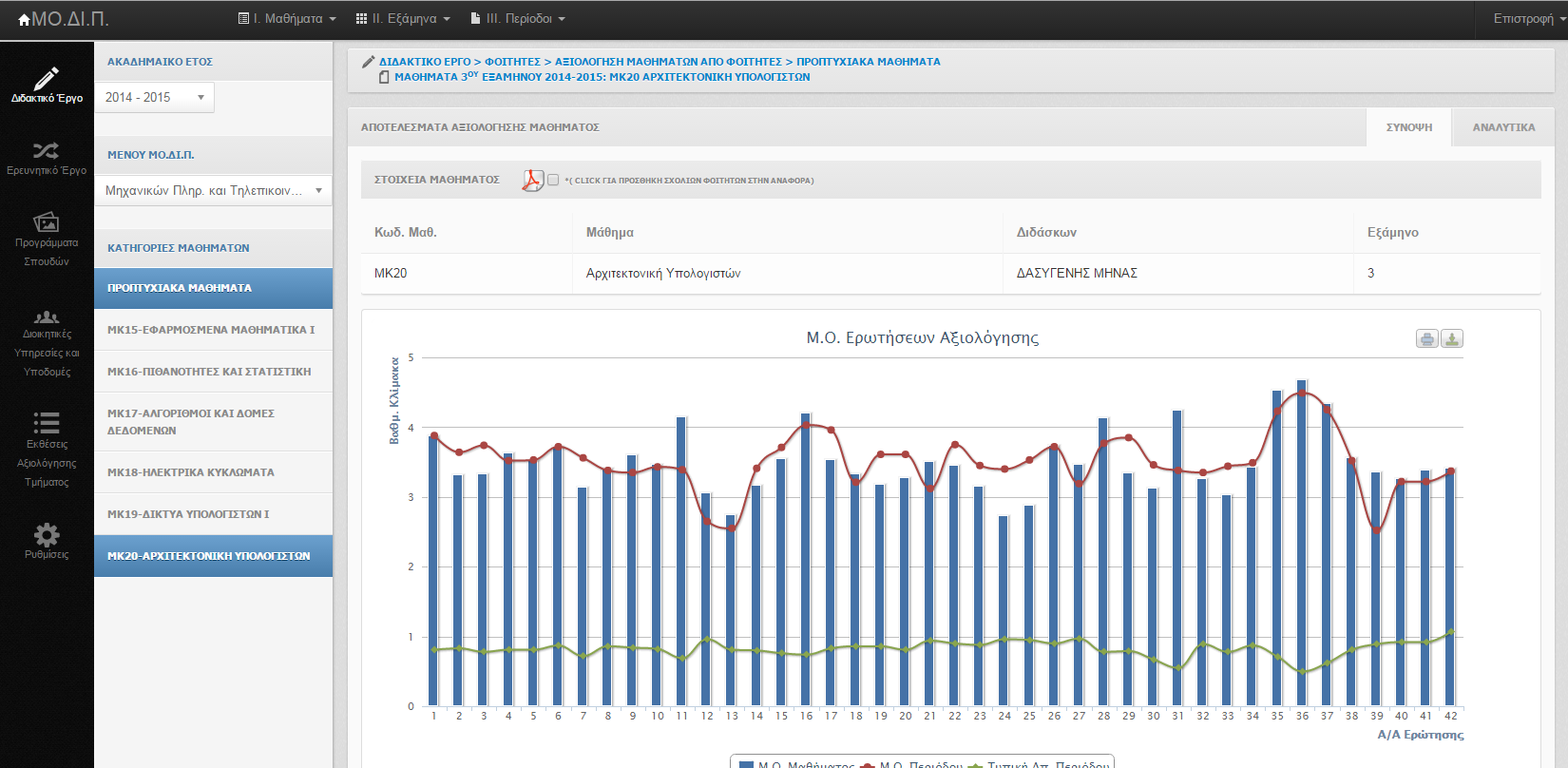Click the chart title Μ.Ο. Ερωτήσεων Αξιολόγησης
The height and width of the screenshot is (768, 1568).
point(923,337)
